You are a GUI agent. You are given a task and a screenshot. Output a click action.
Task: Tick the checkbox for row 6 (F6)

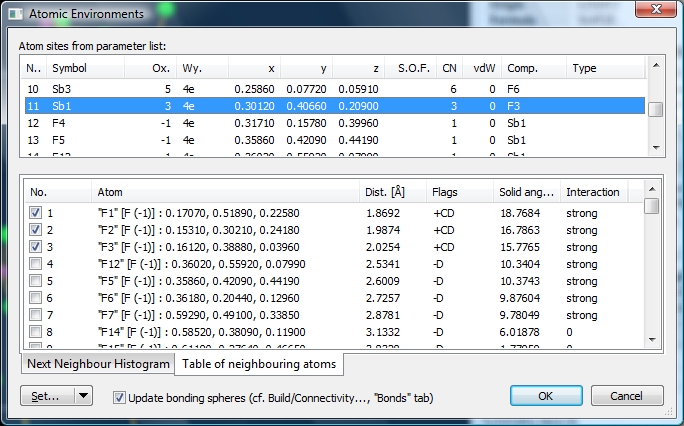pyautogui.click(x=36, y=297)
